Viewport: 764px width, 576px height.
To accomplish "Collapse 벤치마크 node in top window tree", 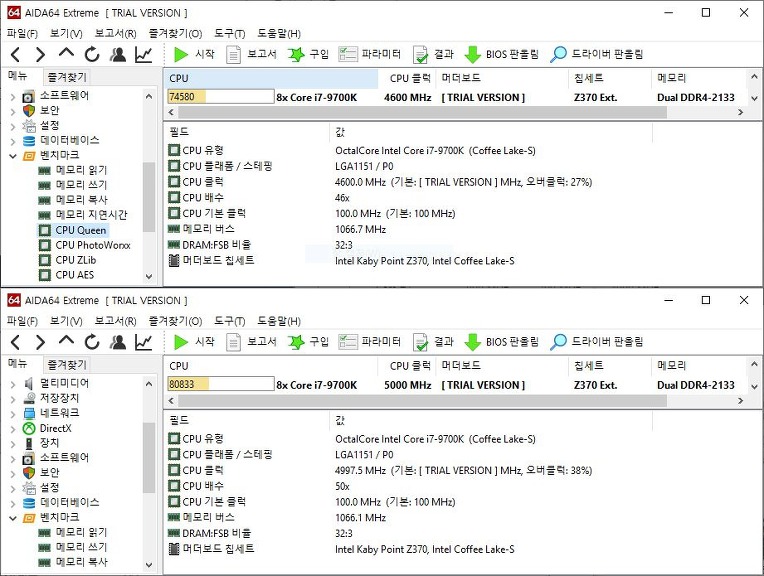I will pos(13,156).
